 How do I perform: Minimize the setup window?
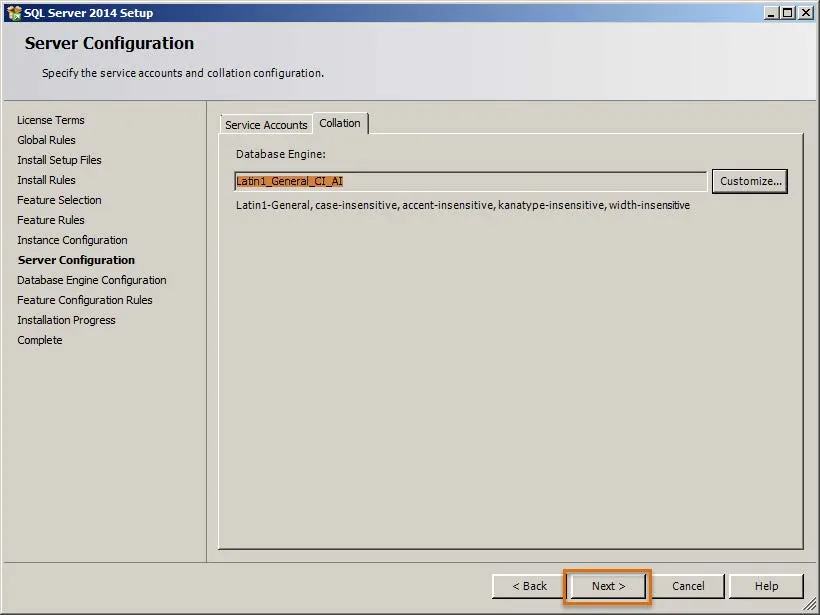770,13
